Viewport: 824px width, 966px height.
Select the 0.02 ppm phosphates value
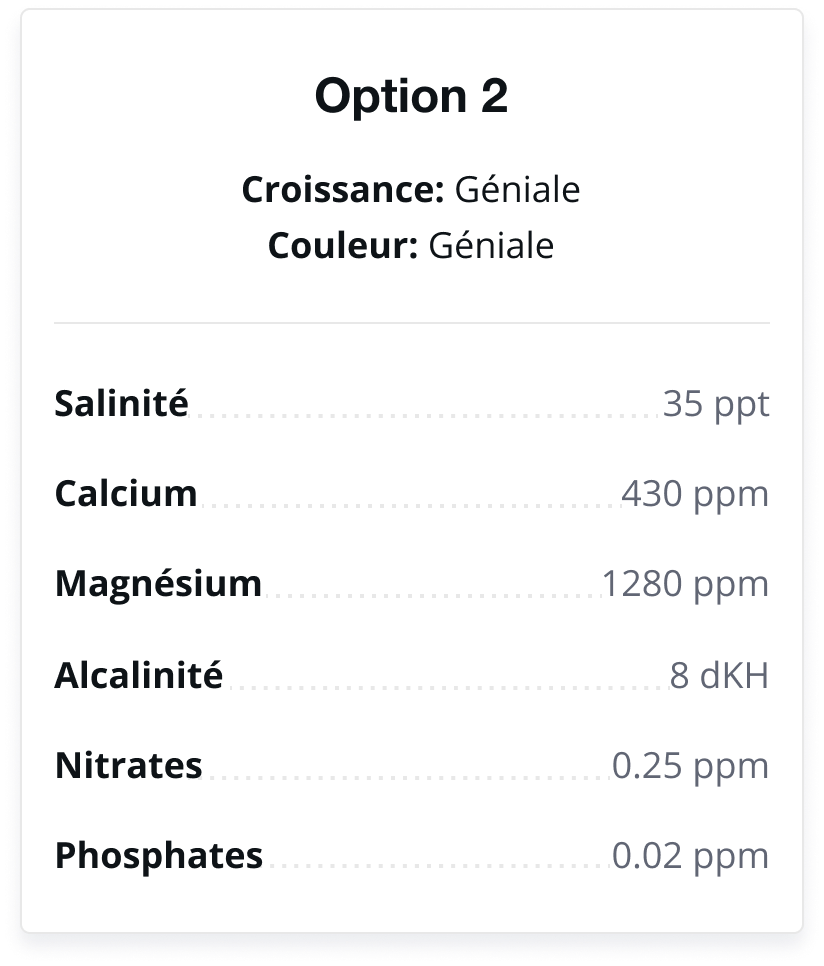point(690,857)
